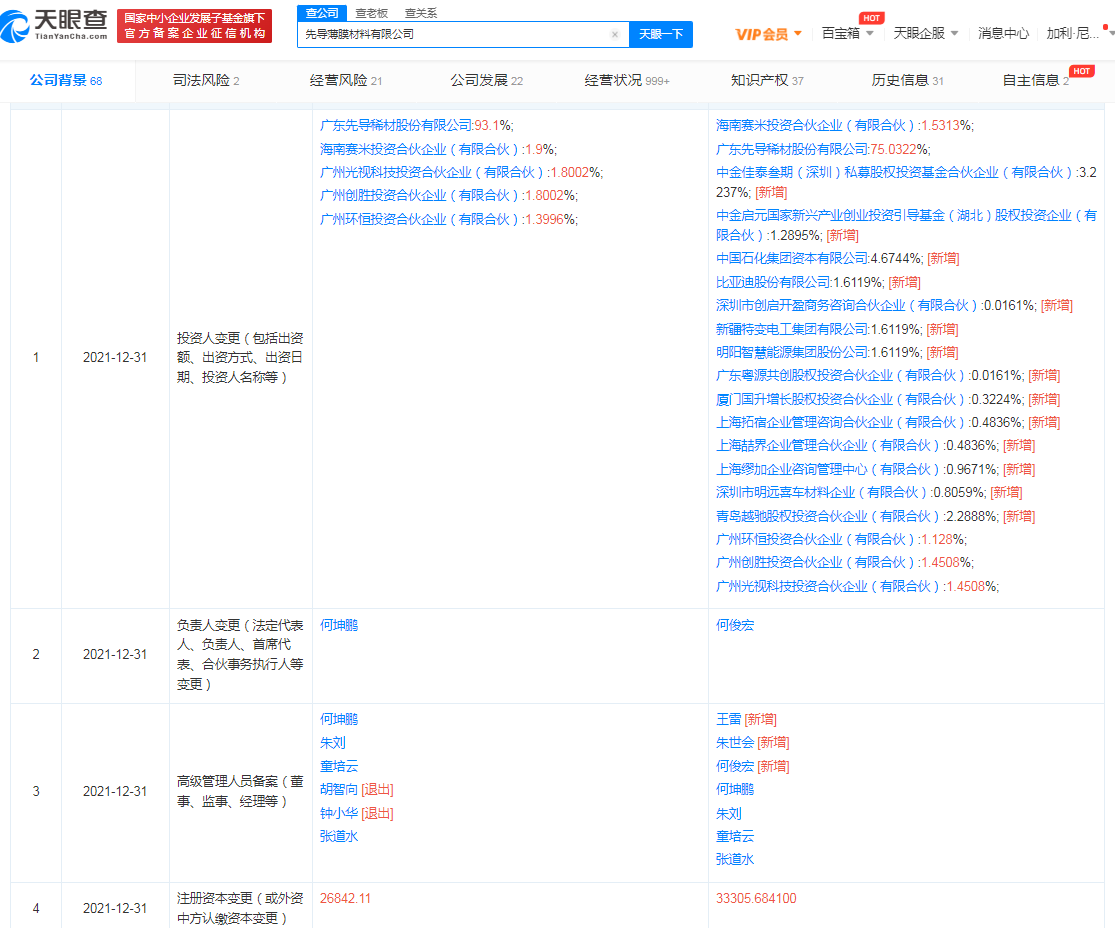
Task: Open 张道水 in the after-change executives list
Action: [x=735, y=860]
